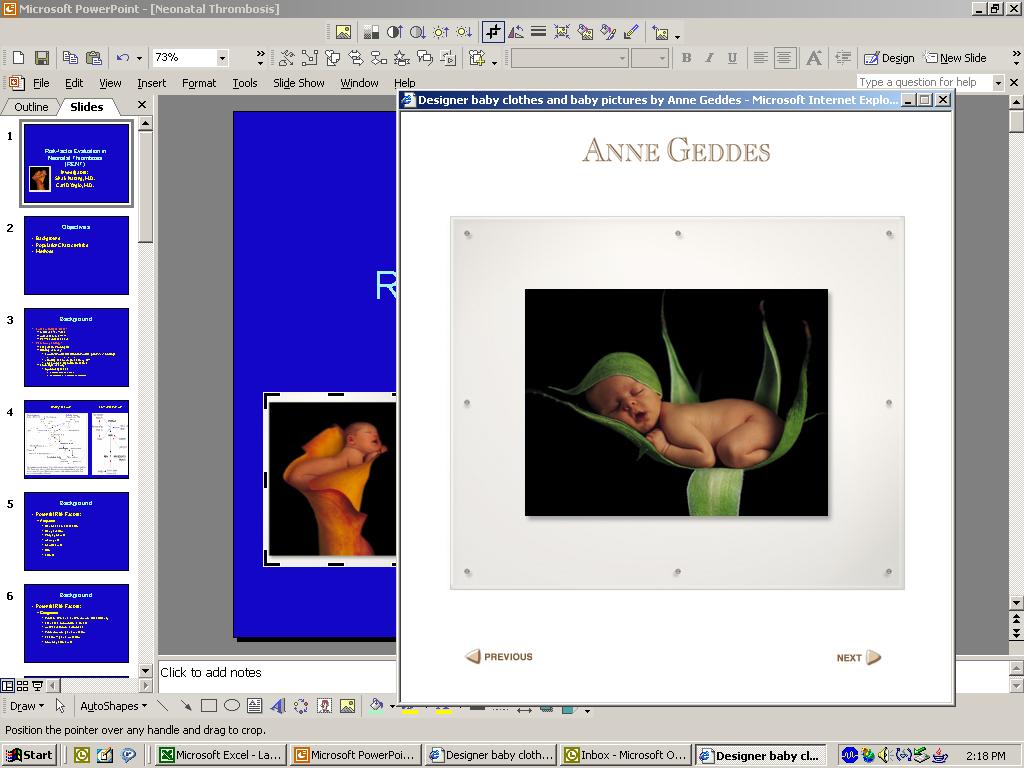1024x768 pixels.
Task: Open the Slide Show menu
Action: pyautogui.click(x=298, y=83)
